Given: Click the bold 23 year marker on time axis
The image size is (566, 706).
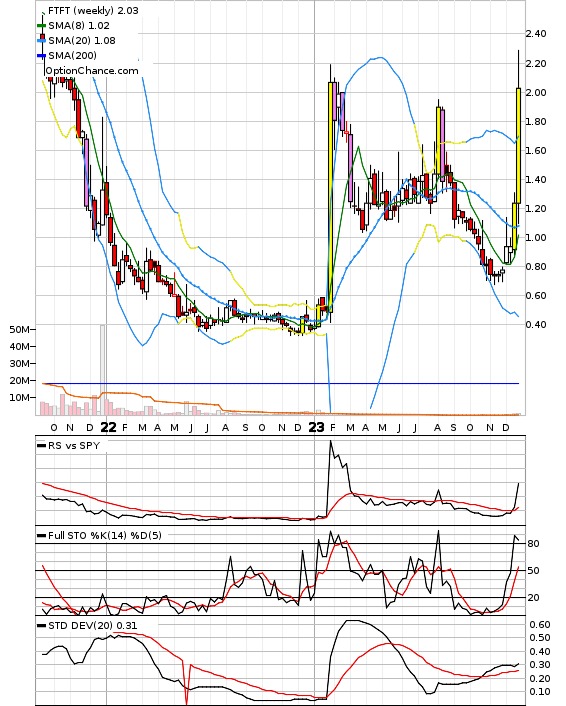Looking at the screenshot, I should point(316,427).
